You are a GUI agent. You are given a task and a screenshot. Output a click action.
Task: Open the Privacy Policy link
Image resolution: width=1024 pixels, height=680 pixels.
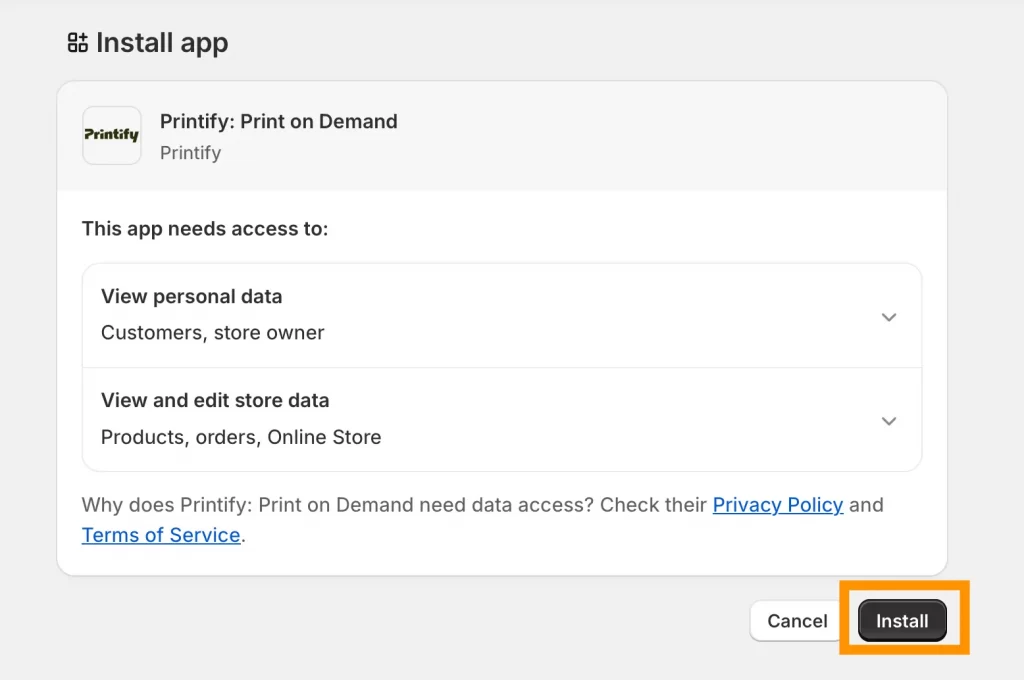click(778, 505)
